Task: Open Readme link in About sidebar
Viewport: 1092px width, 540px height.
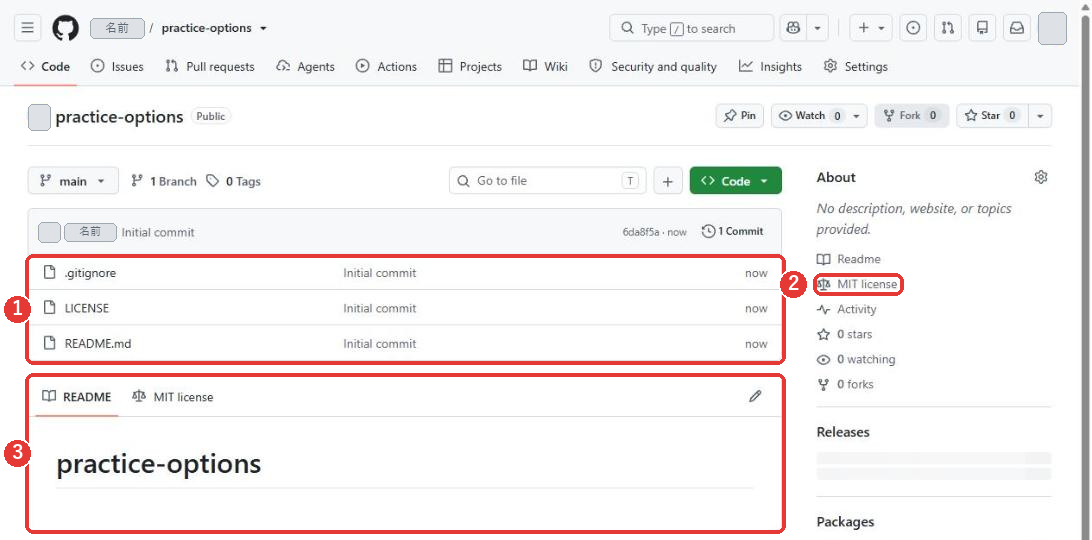Action: click(849, 259)
